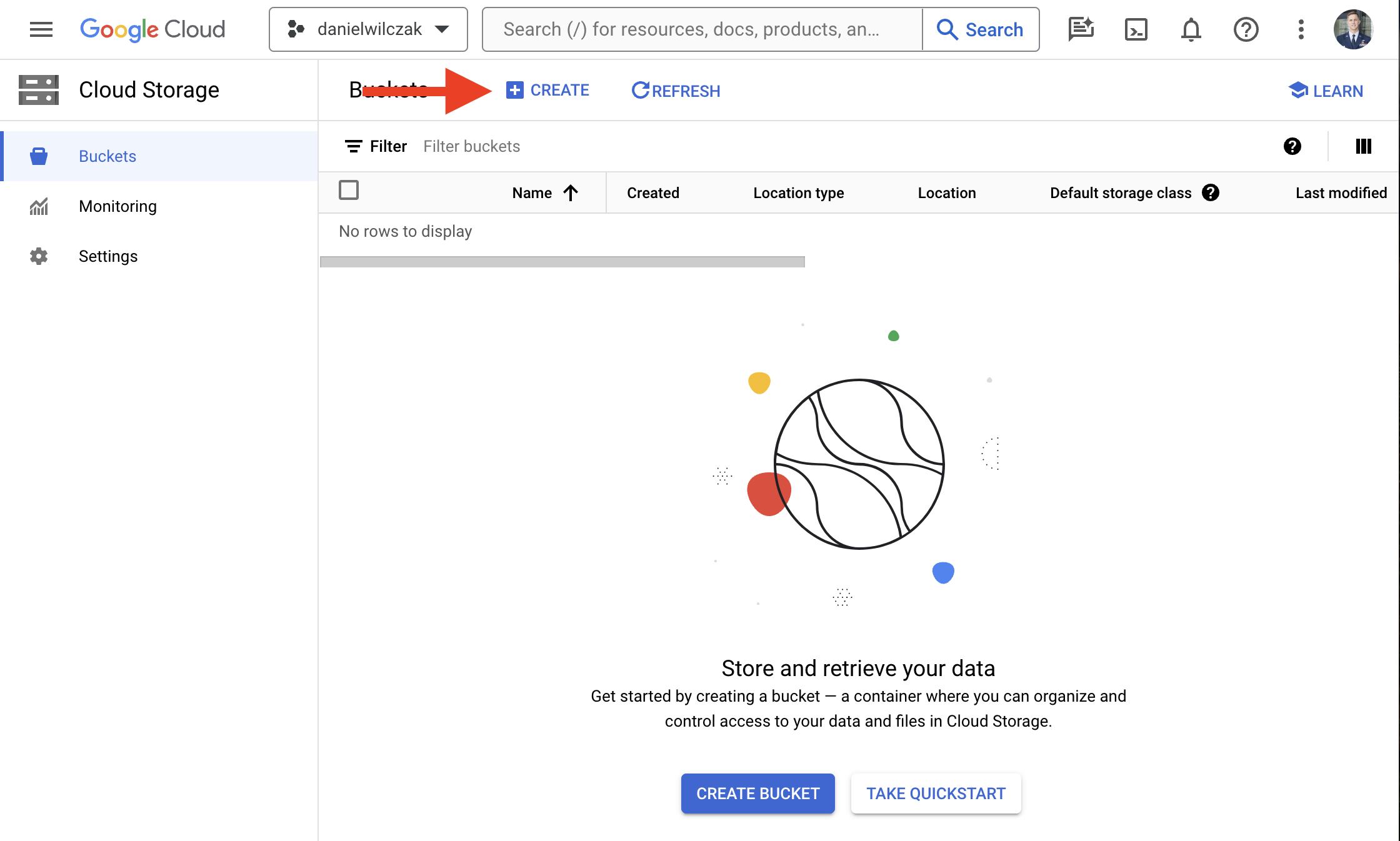Open the LEARN panel
Viewport: 1400px width, 841px height.
1326,91
